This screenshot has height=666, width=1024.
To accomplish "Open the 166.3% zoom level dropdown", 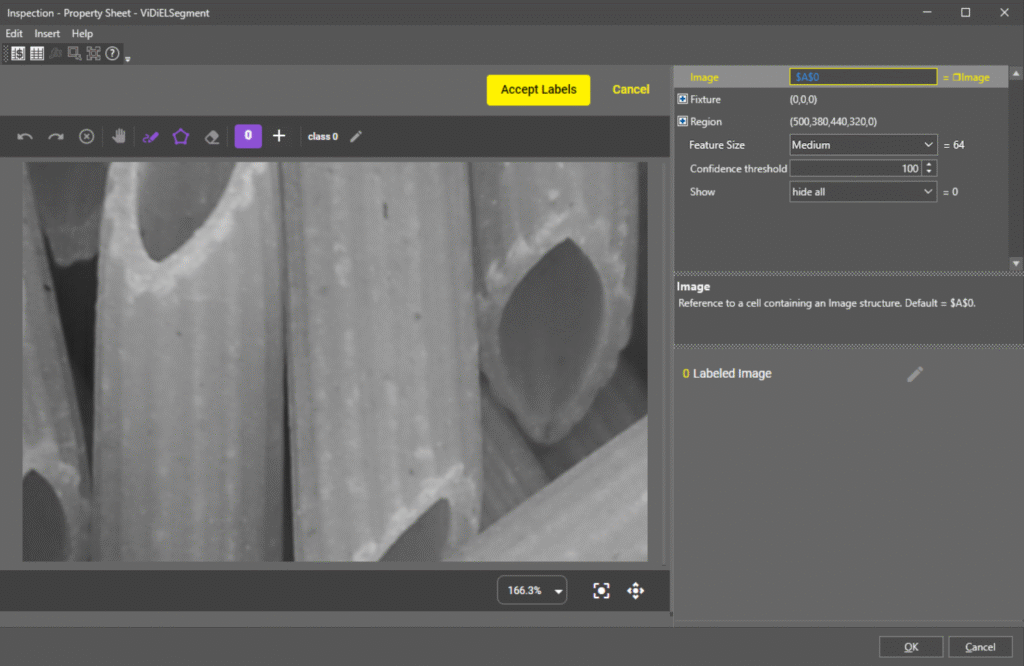I will [532, 591].
